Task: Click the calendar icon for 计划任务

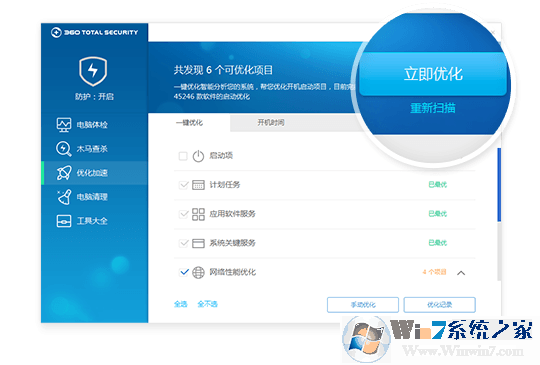Action: click(198, 185)
